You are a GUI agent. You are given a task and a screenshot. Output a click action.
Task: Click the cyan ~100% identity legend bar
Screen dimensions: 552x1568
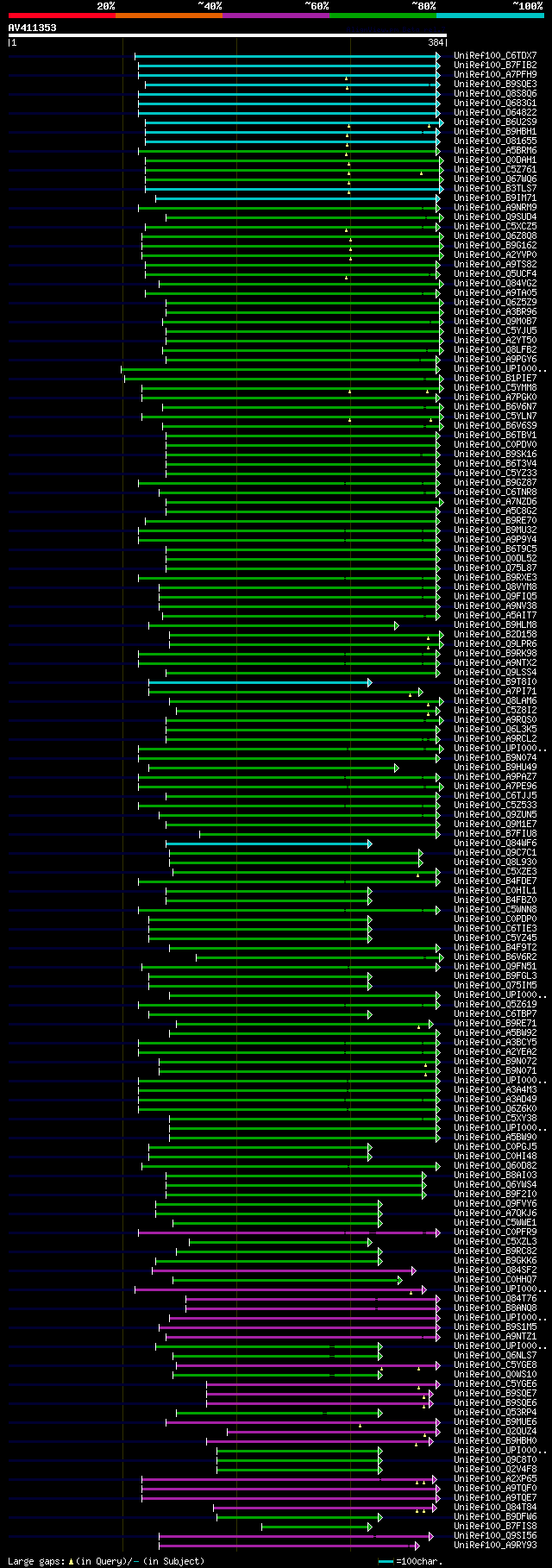(x=489, y=16)
